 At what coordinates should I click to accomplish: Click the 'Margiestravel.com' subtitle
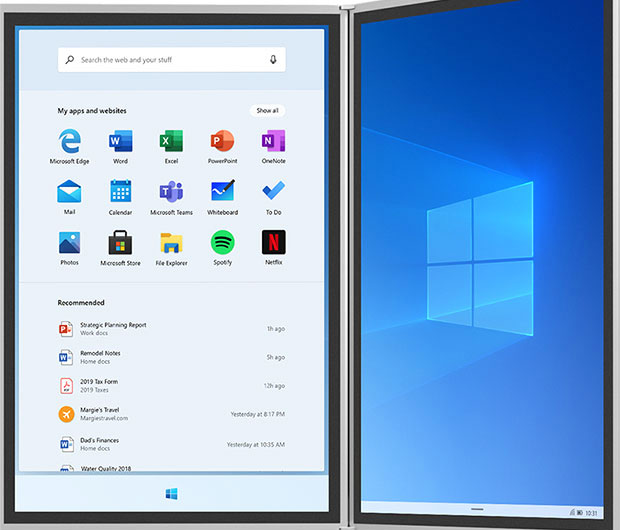tap(104, 418)
